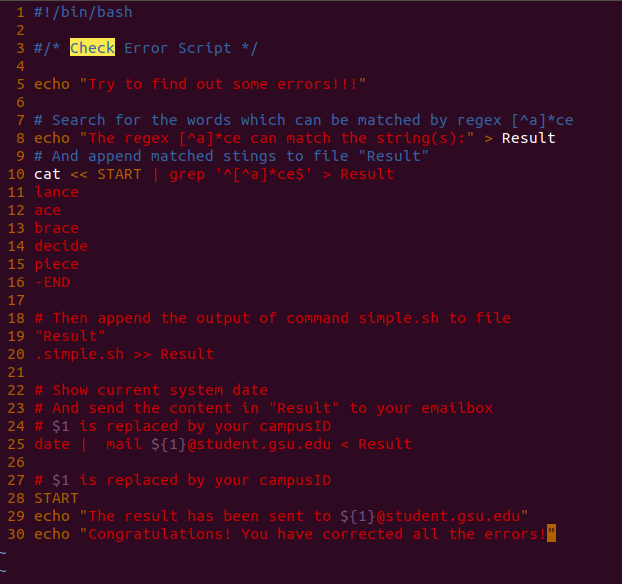Click the word START after cat <<

[119, 174]
